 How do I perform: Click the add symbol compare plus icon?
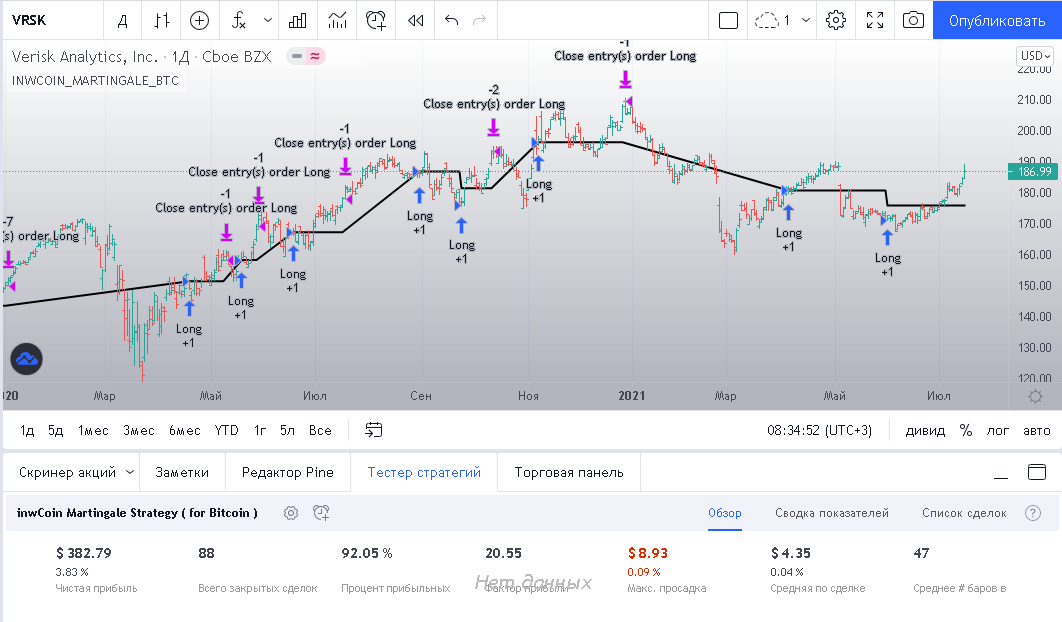200,20
